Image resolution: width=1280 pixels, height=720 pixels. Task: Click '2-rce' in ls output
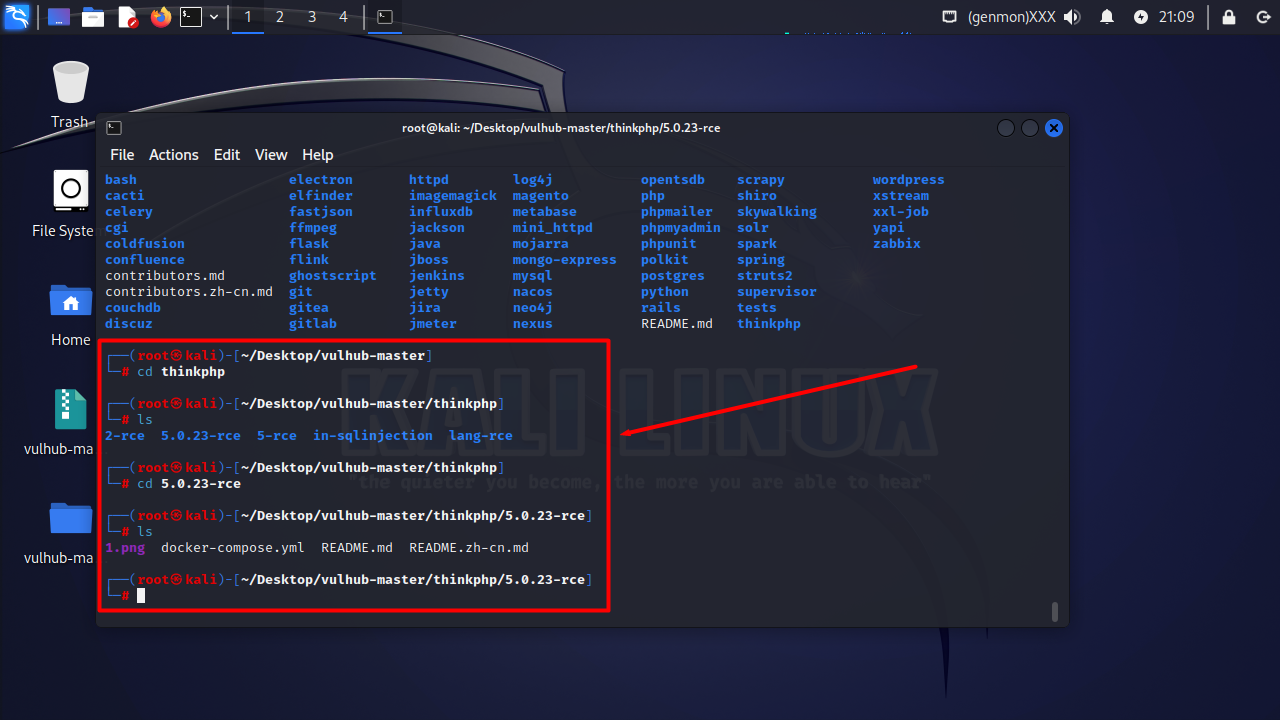tap(125, 435)
